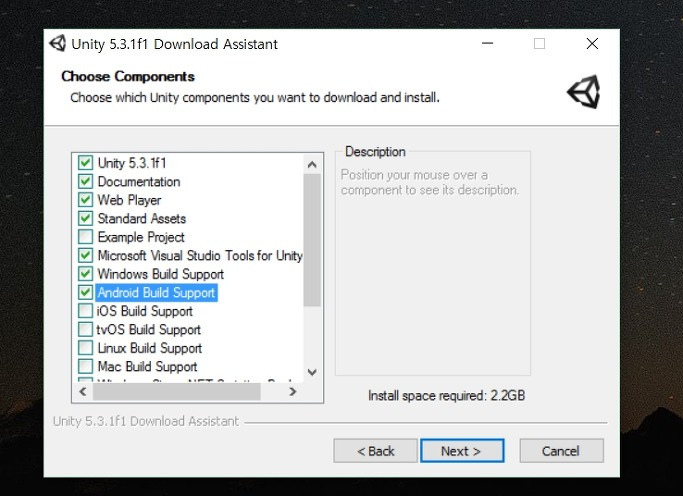Cancel the Unity download assistant
Image resolution: width=683 pixels, height=496 pixels.
tap(561, 451)
